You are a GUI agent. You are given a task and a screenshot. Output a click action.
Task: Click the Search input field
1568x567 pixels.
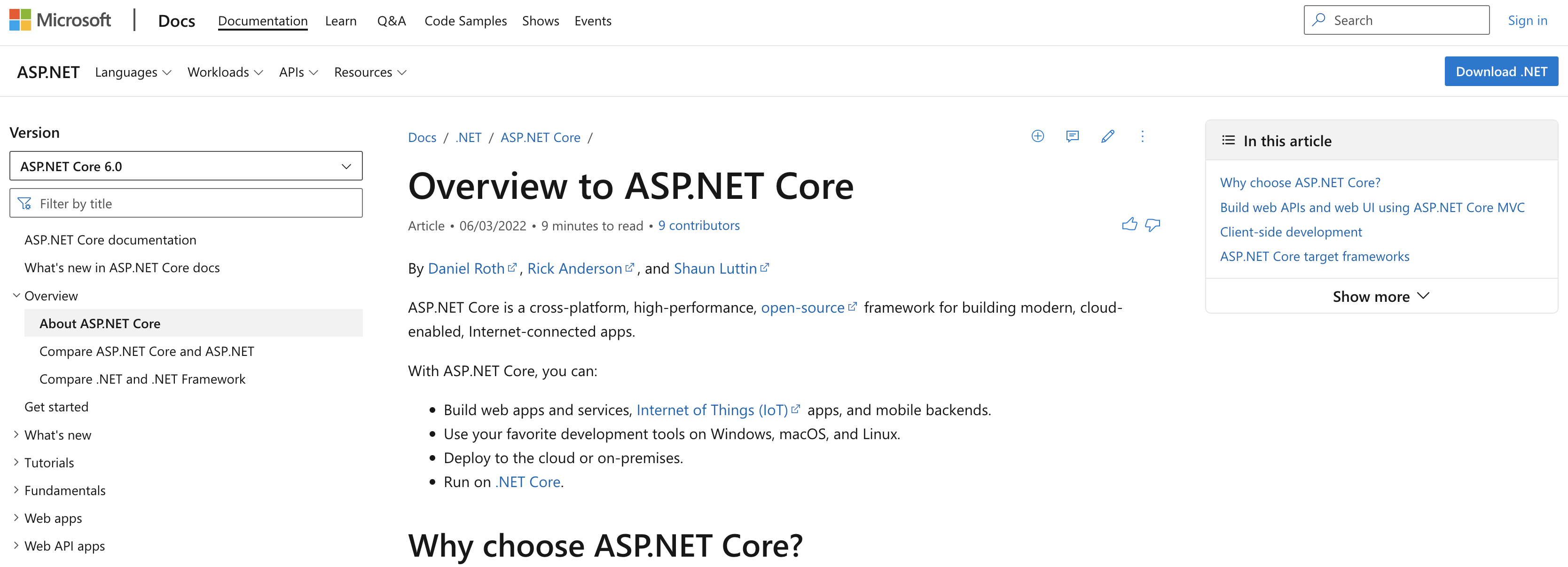click(x=1396, y=20)
